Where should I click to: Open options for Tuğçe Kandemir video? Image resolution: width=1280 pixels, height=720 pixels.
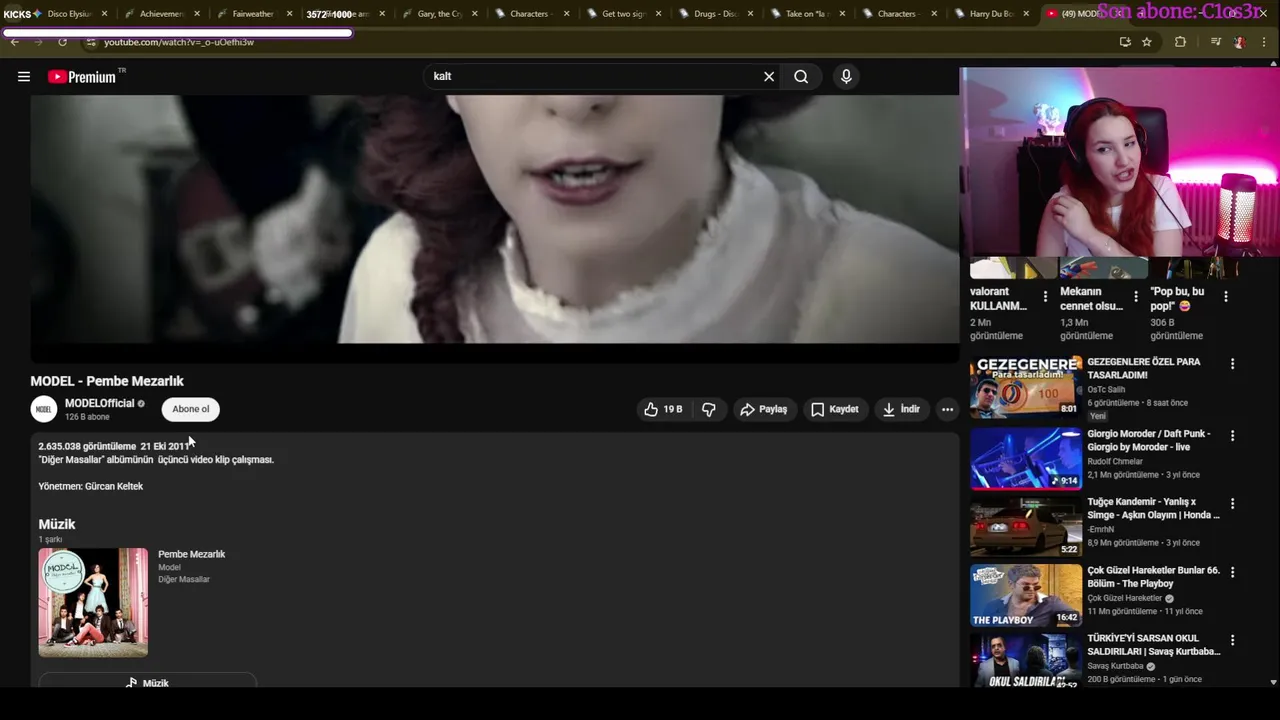[x=1232, y=504]
